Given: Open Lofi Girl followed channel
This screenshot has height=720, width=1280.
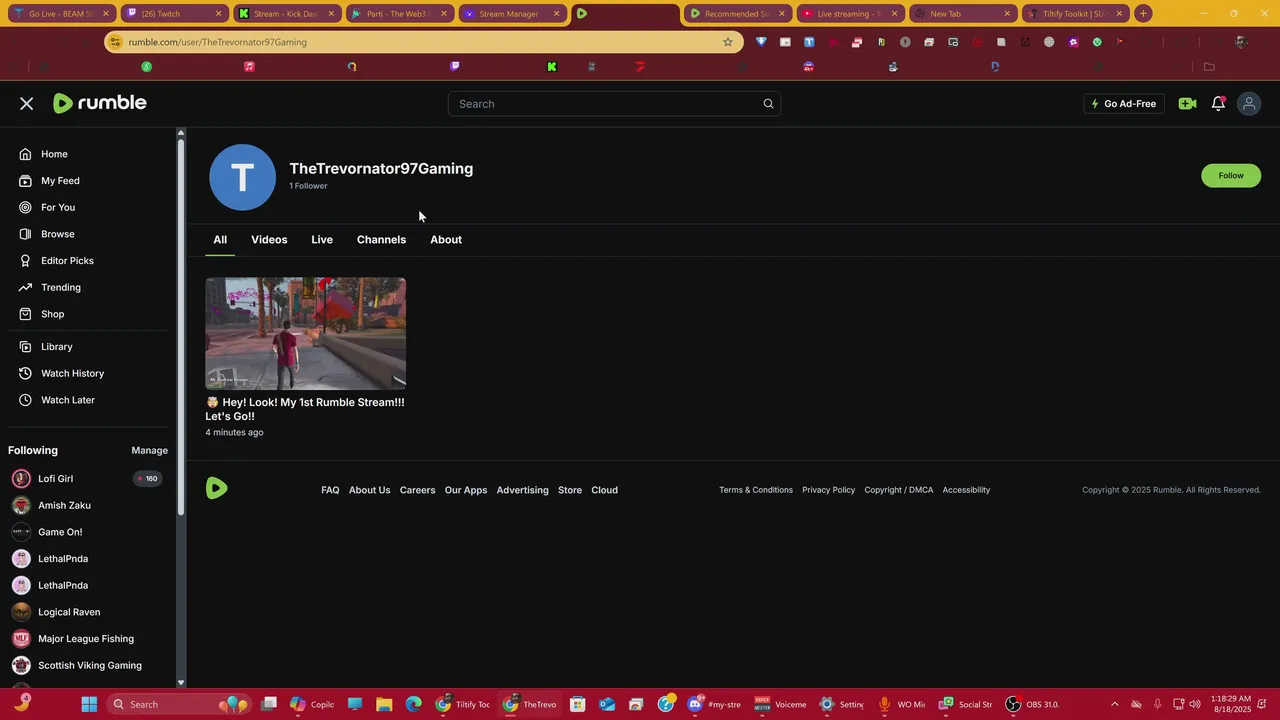Looking at the screenshot, I should point(56,479).
